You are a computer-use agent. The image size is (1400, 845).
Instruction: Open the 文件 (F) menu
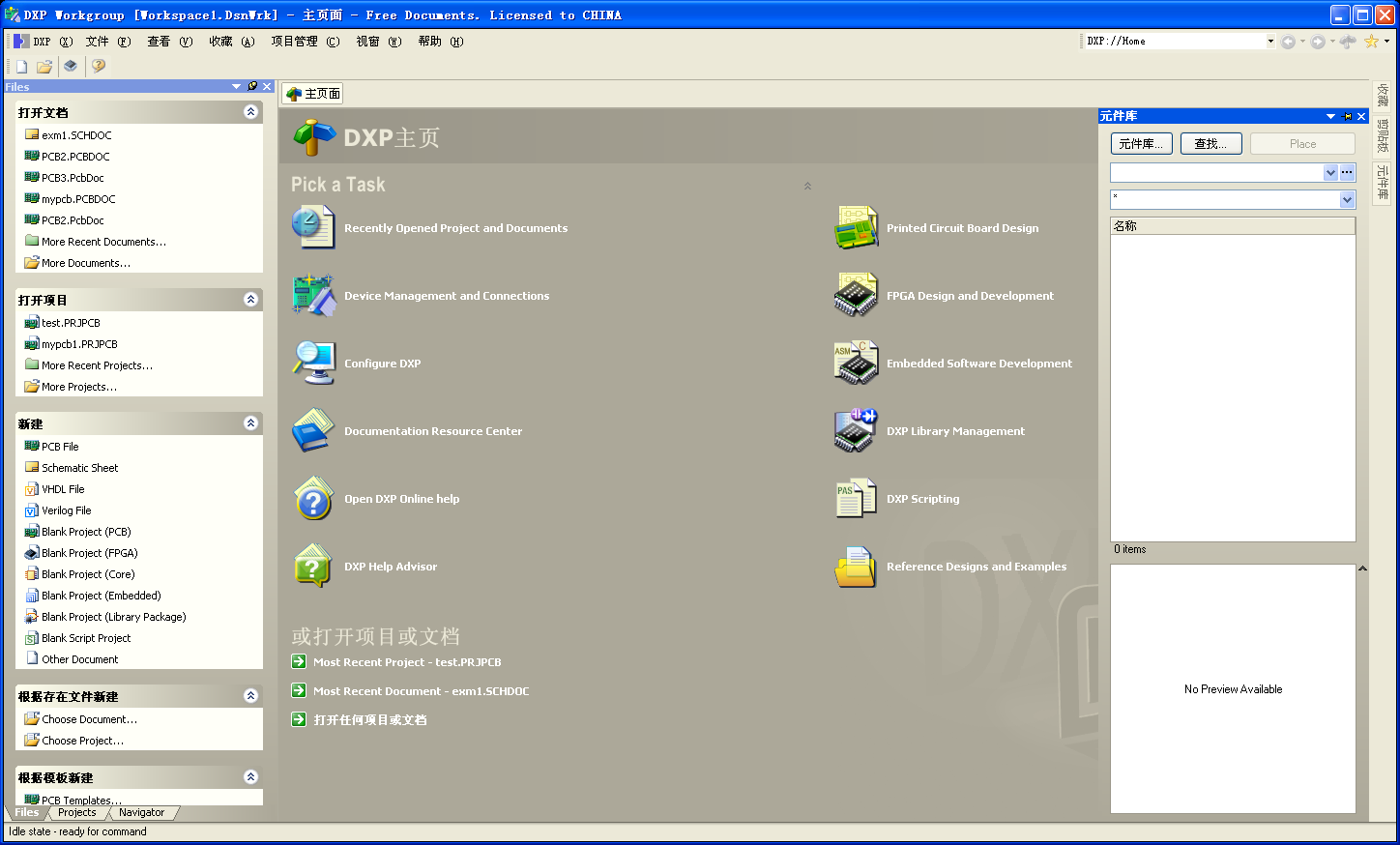pyautogui.click(x=107, y=42)
